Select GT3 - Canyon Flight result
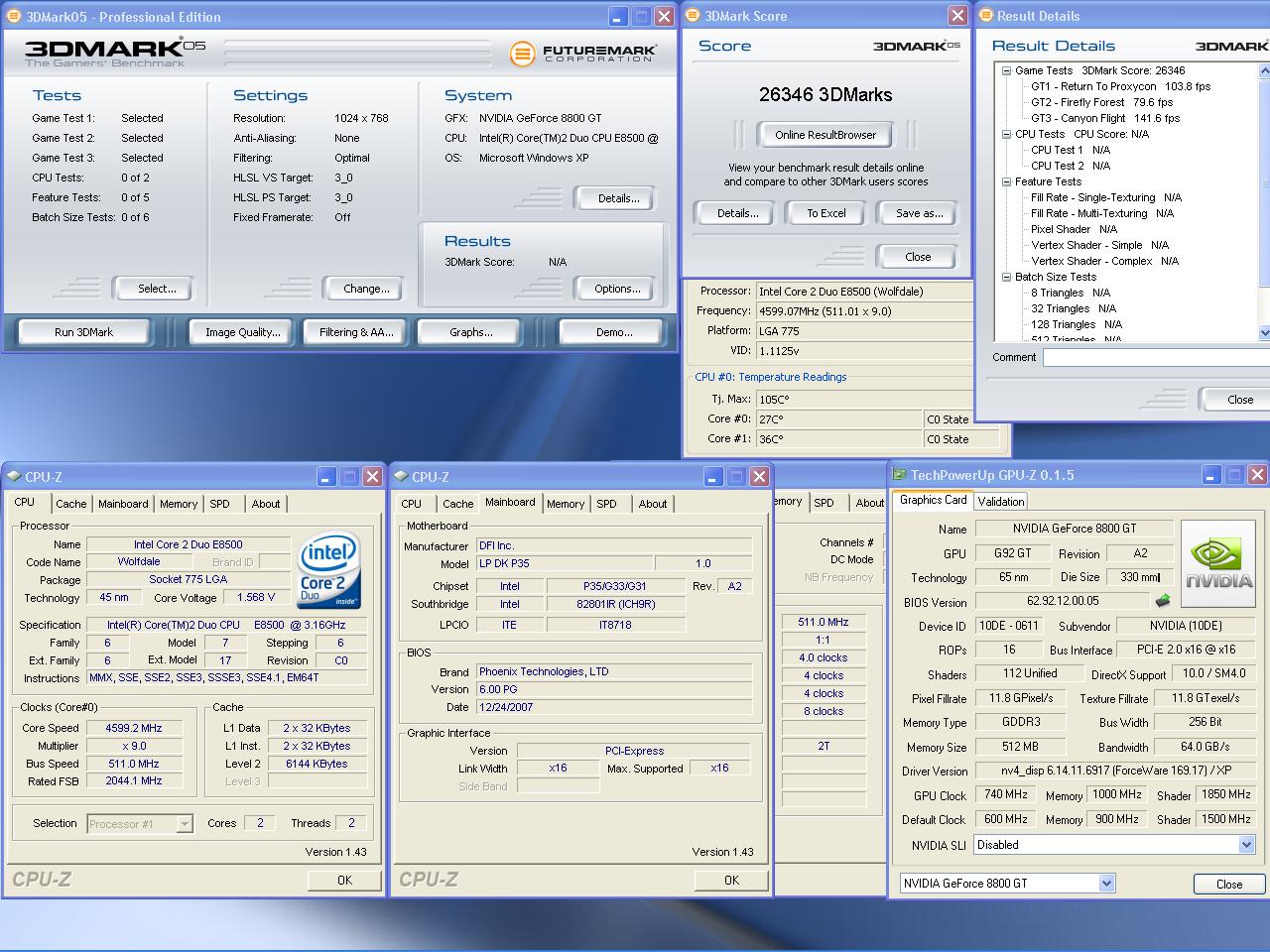Image resolution: width=1270 pixels, height=952 pixels. tap(1105, 118)
